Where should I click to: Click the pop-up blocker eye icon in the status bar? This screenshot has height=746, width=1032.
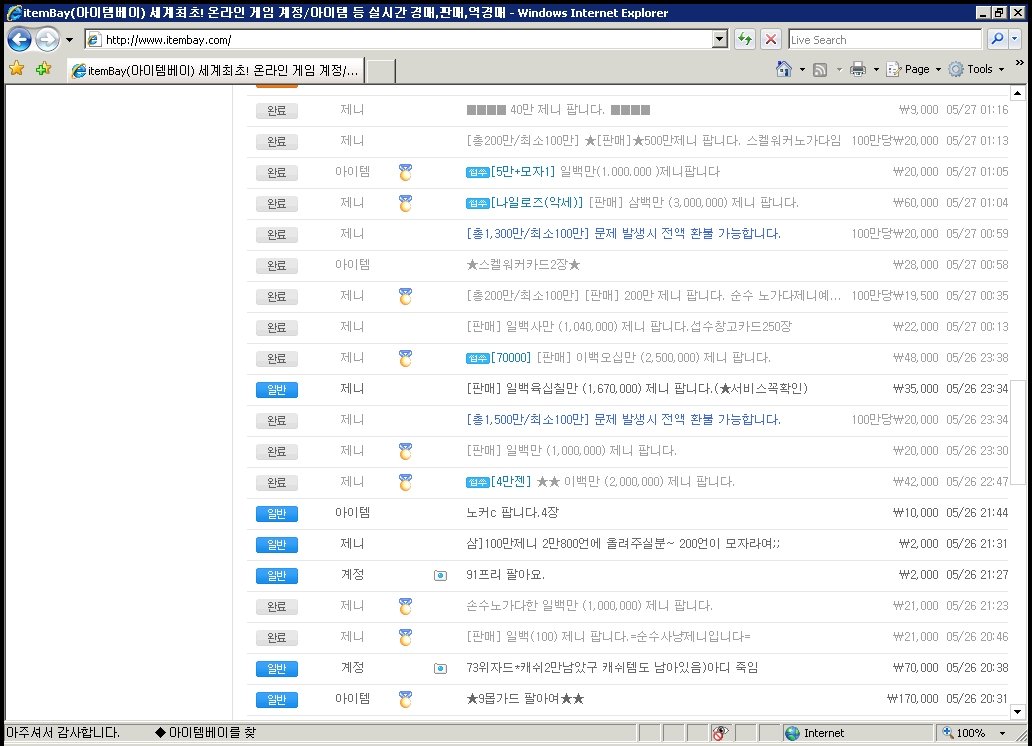click(721, 733)
